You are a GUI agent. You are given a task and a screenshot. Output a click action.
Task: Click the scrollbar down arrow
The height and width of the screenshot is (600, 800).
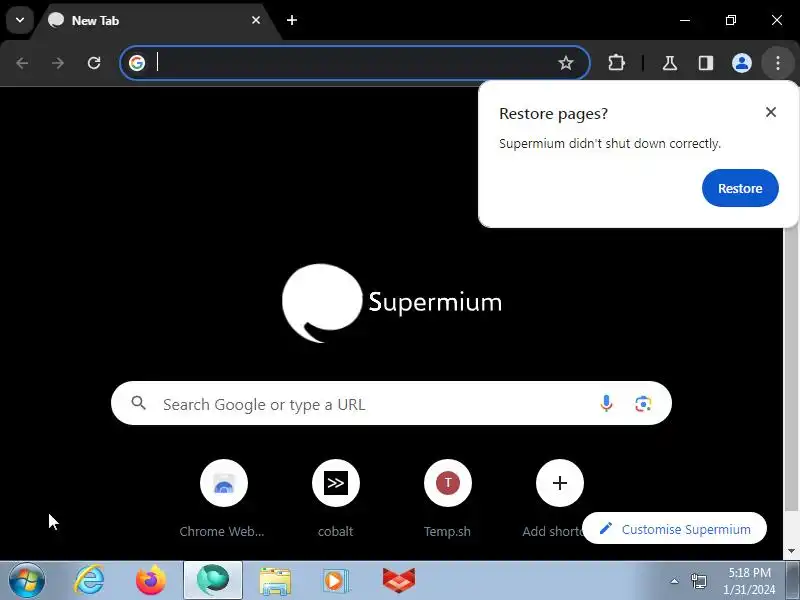tap(791, 552)
